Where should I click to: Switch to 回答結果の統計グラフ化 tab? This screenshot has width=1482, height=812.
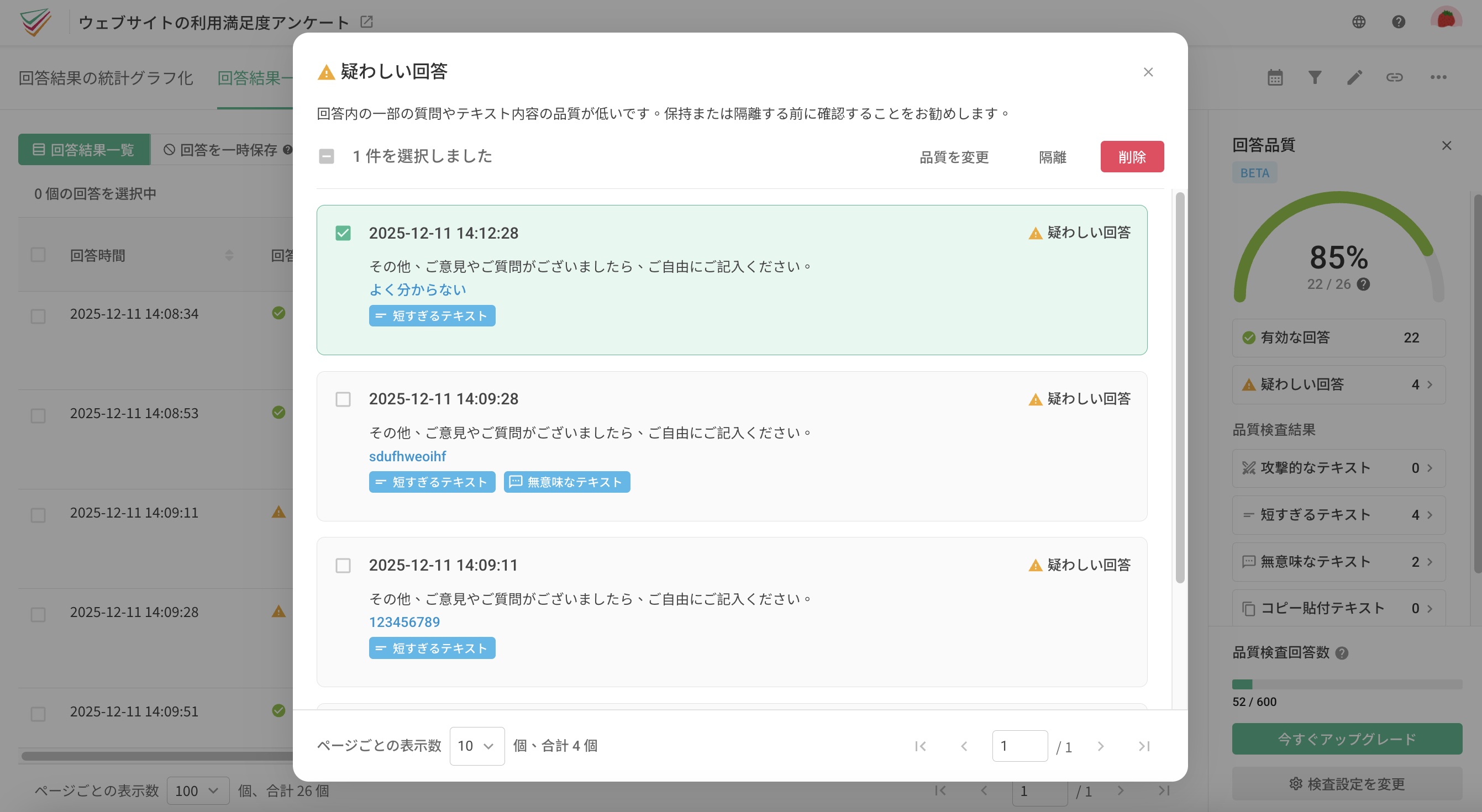[x=106, y=78]
